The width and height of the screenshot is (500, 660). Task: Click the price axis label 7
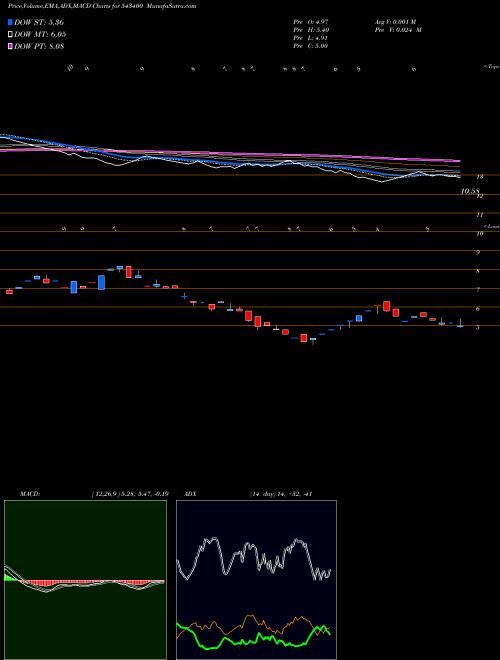[478, 290]
